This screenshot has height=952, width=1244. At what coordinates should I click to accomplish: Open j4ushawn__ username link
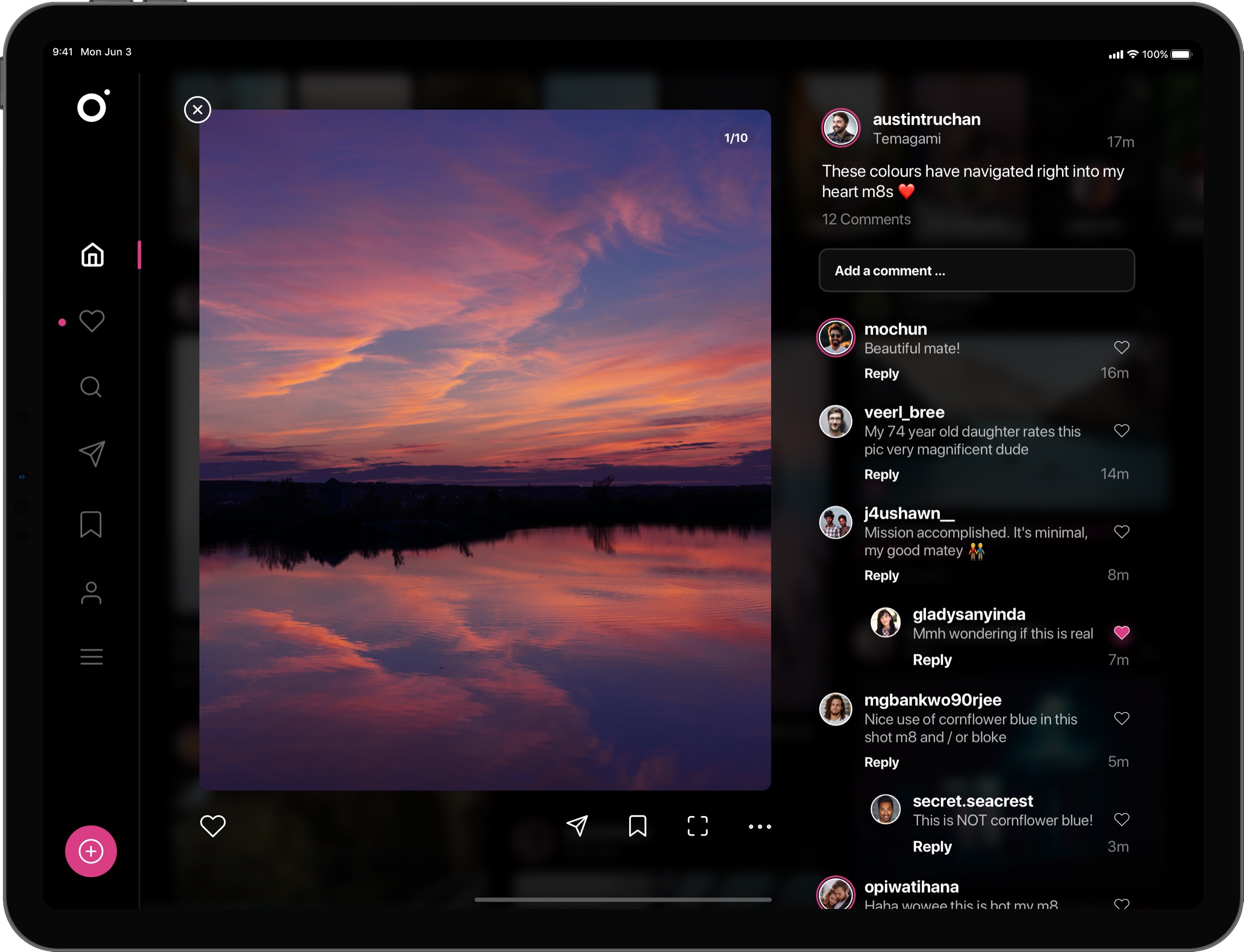[x=909, y=513]
